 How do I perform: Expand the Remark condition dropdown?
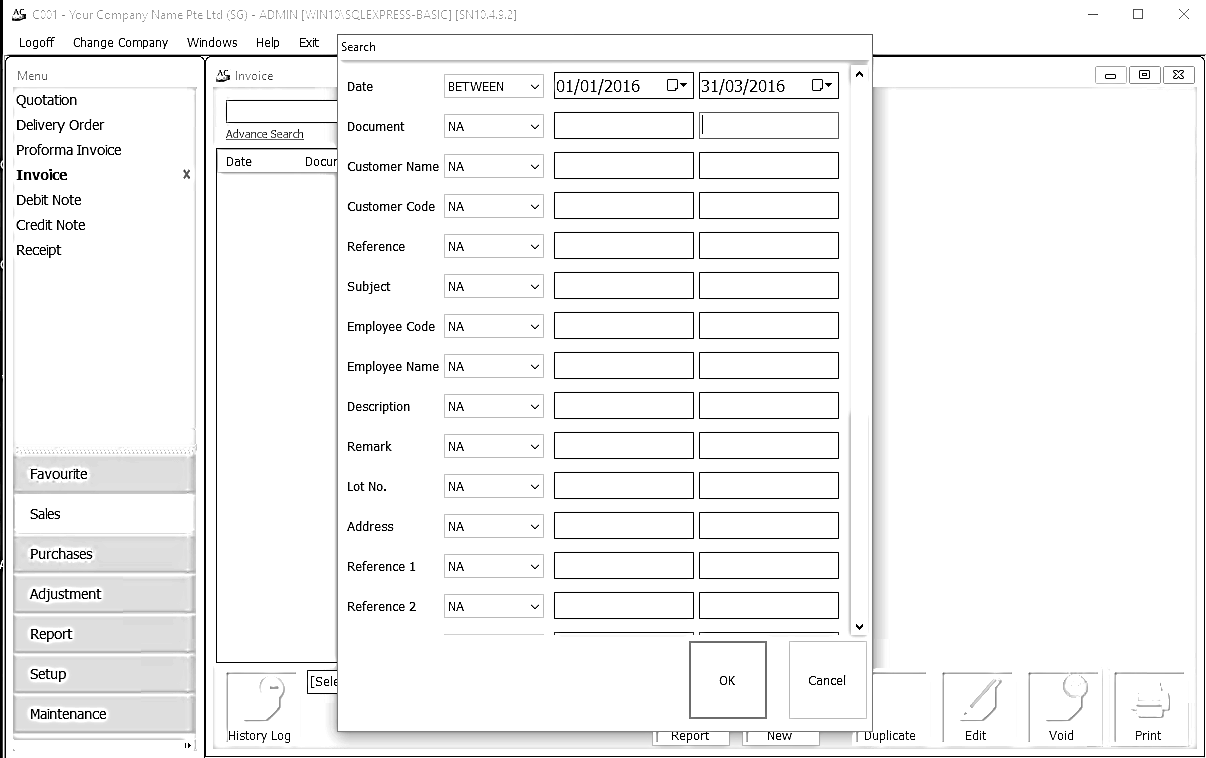pyautogui.click(x=535, y=447)
